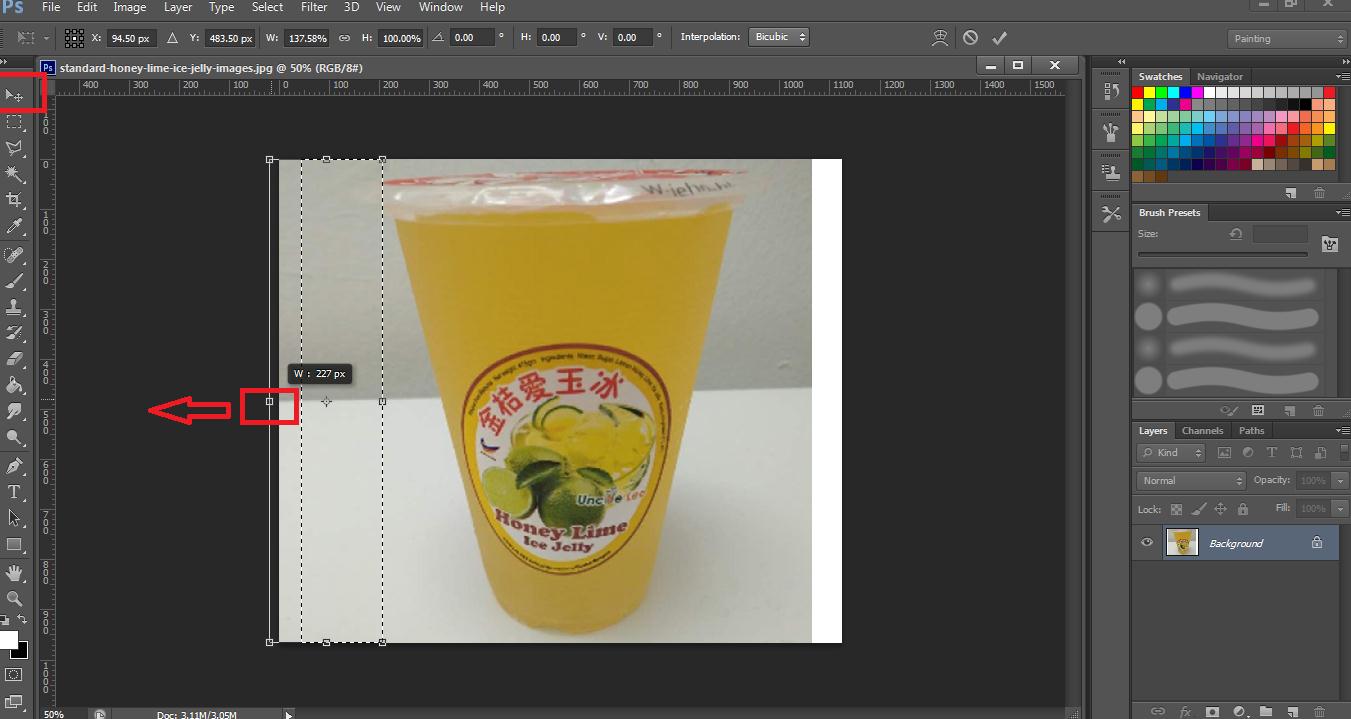Switch to the Navigator tab
This screenshot has width=1351, height=719.
tap(1220, 77)
